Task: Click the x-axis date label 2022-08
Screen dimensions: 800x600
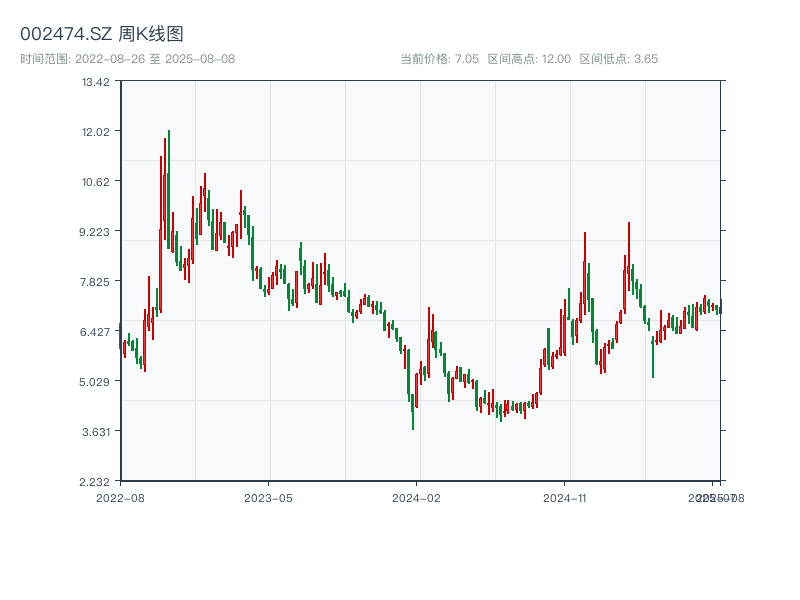Action: pos(120,498)
